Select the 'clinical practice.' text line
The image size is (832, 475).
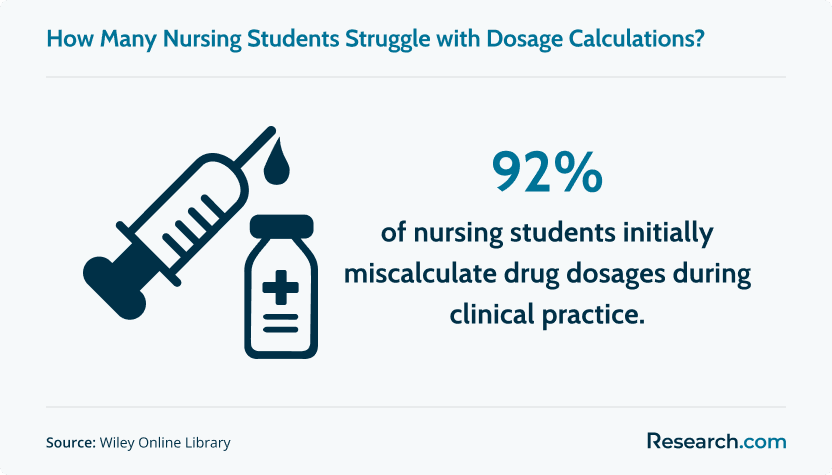[x=547, y=315]
